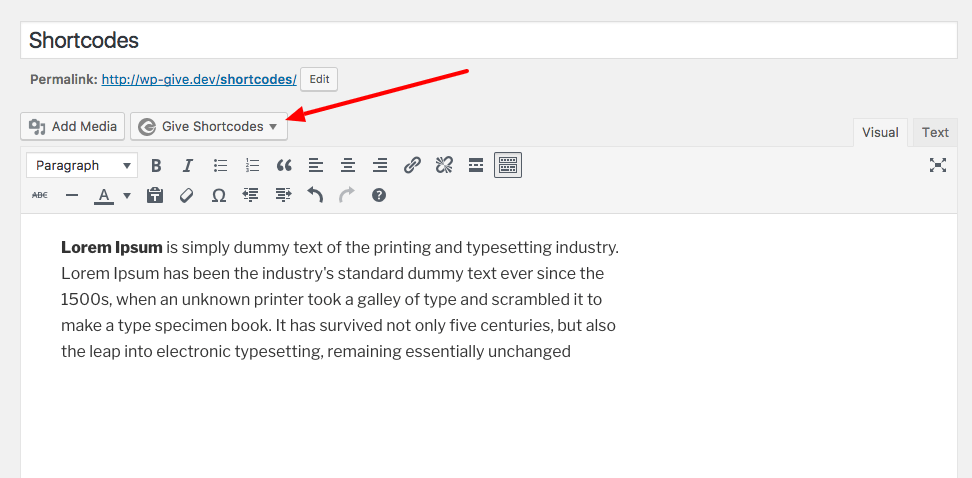Apply strikethrough formatting
The image size is (972, 478).
click(x=40, y=195)
